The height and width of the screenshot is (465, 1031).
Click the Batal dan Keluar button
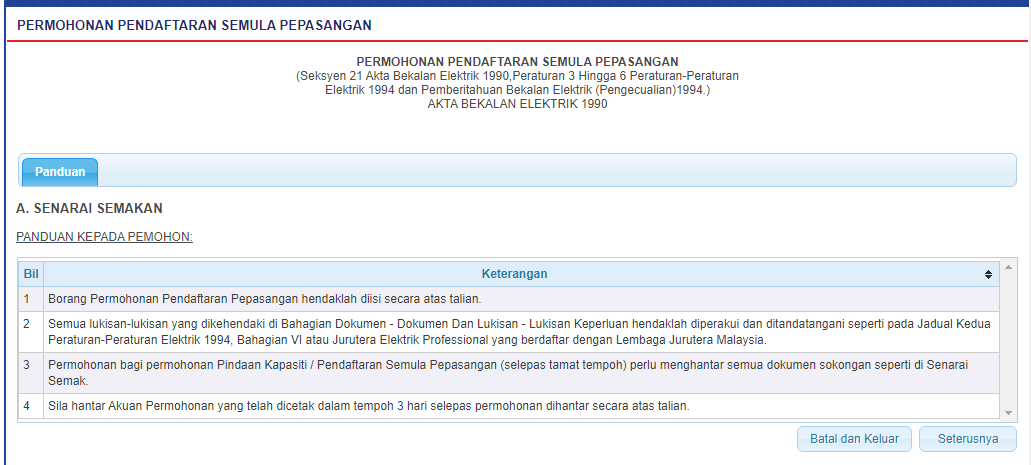(x=854, y=439)
